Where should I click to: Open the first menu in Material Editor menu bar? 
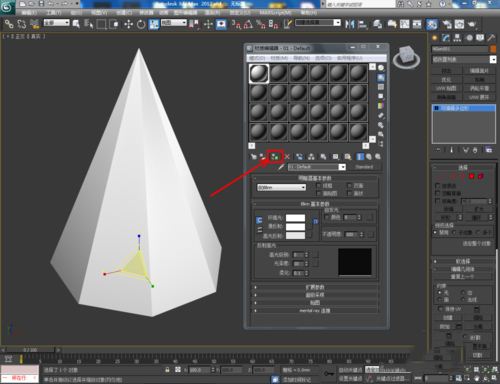pos(257,58)
